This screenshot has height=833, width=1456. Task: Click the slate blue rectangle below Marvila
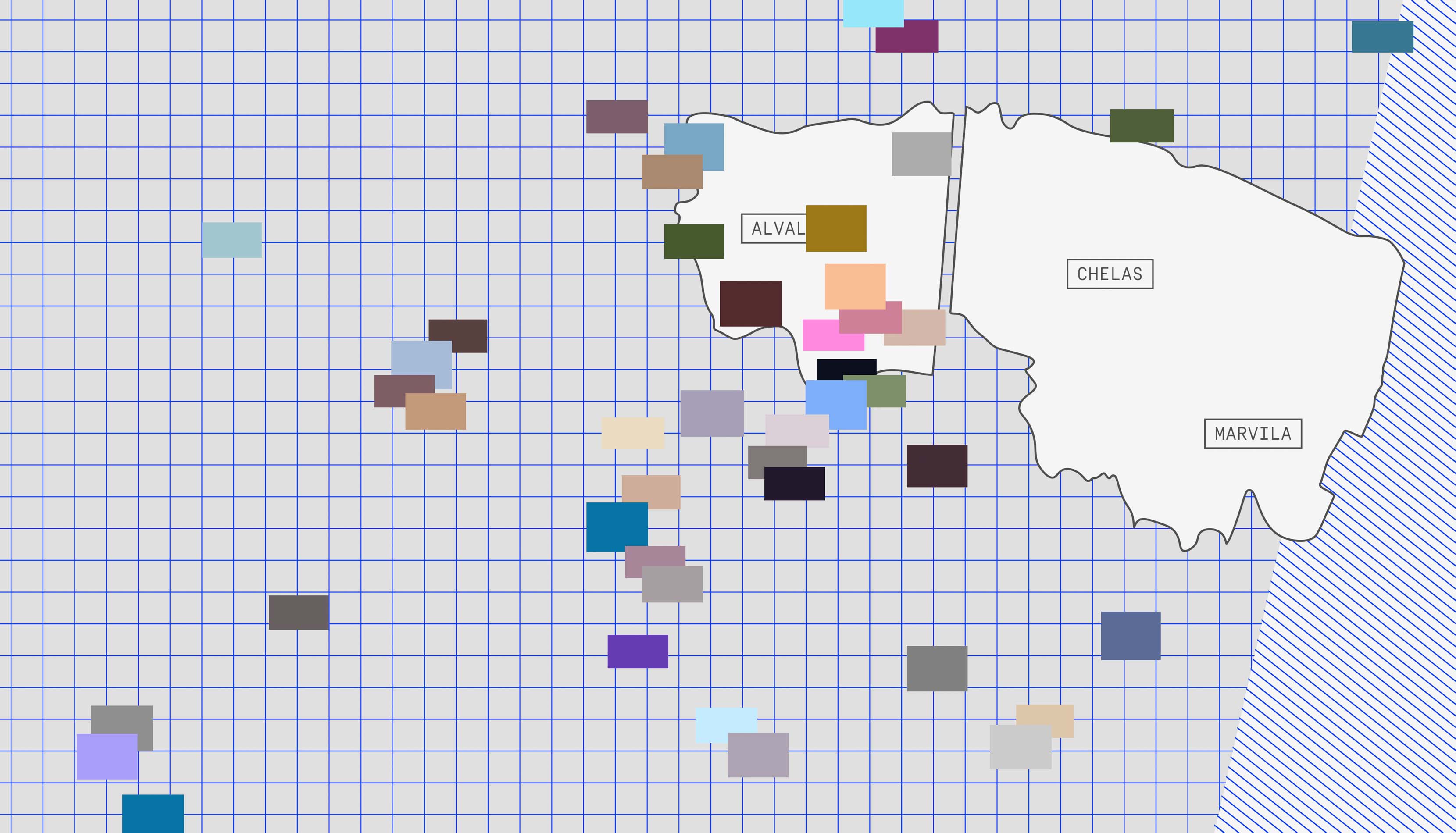(1131, 636)
